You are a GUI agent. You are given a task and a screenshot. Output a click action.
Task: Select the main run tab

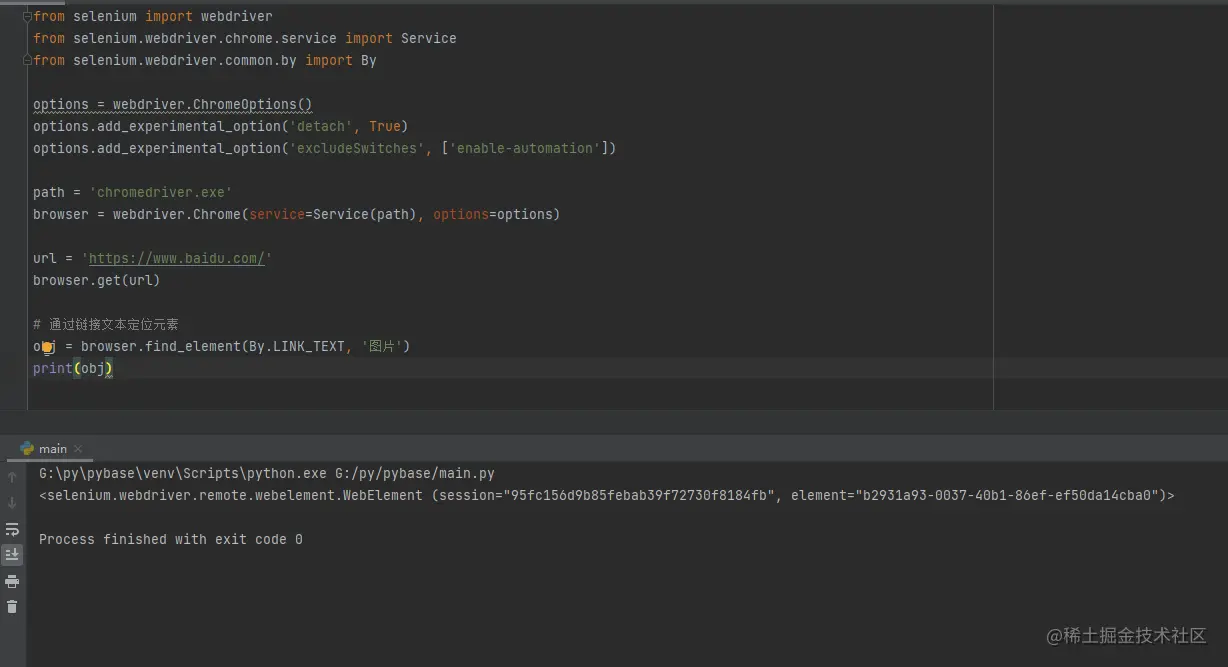click(51, 448)
